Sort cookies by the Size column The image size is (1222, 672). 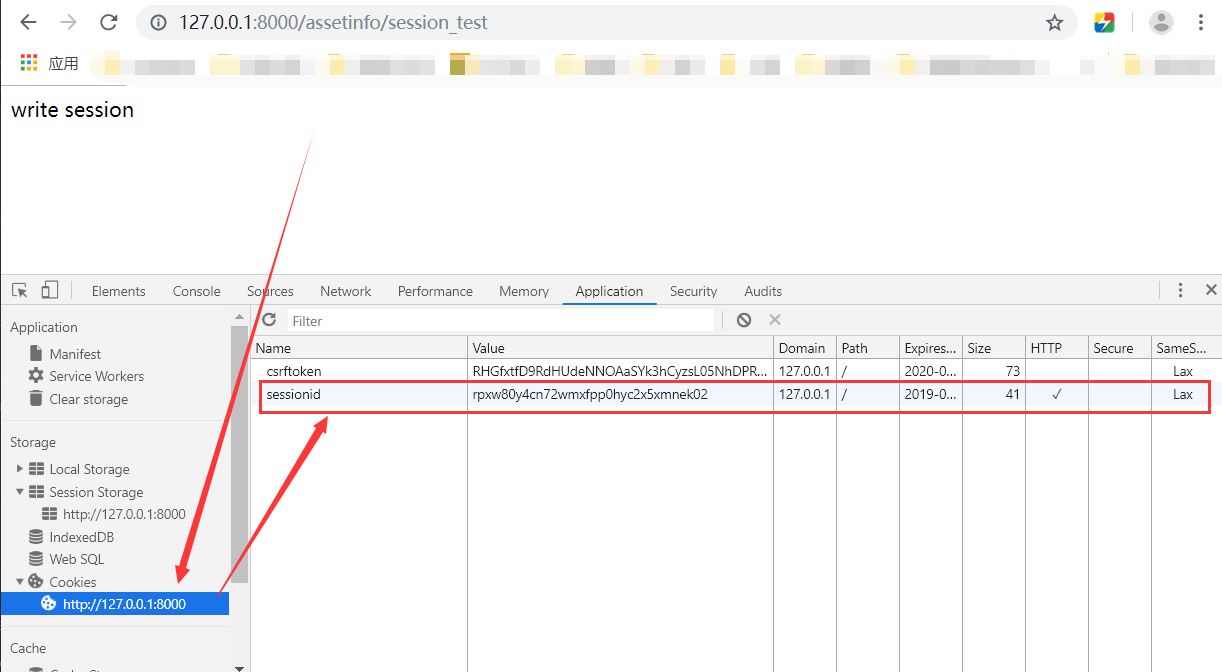pos(993,348)
